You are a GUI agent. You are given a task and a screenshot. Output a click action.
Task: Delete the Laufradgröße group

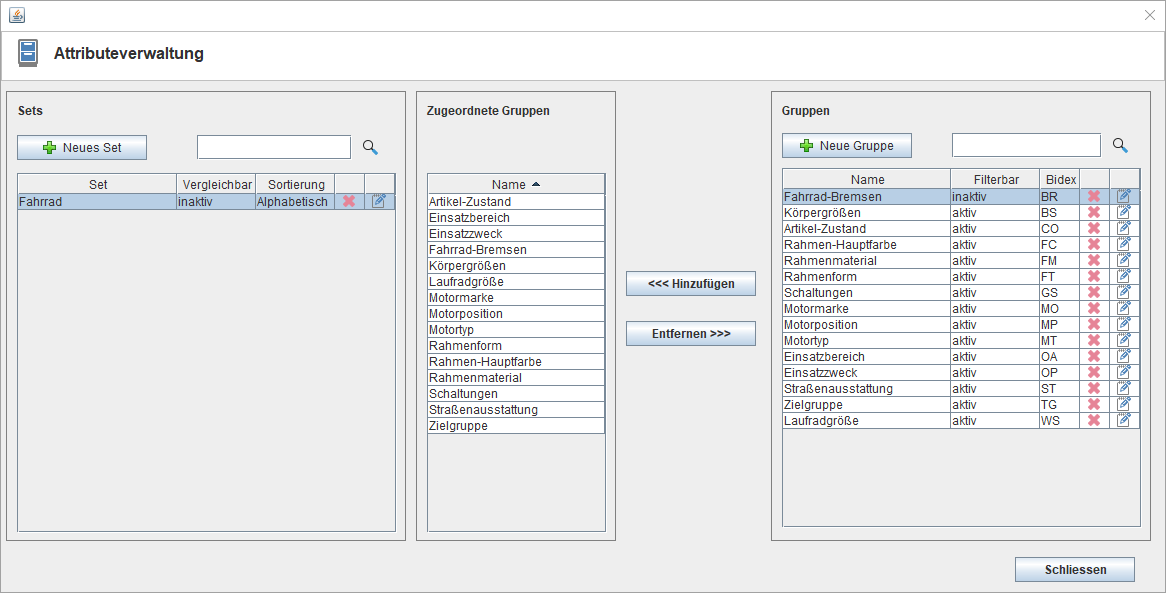(1094, 421)
